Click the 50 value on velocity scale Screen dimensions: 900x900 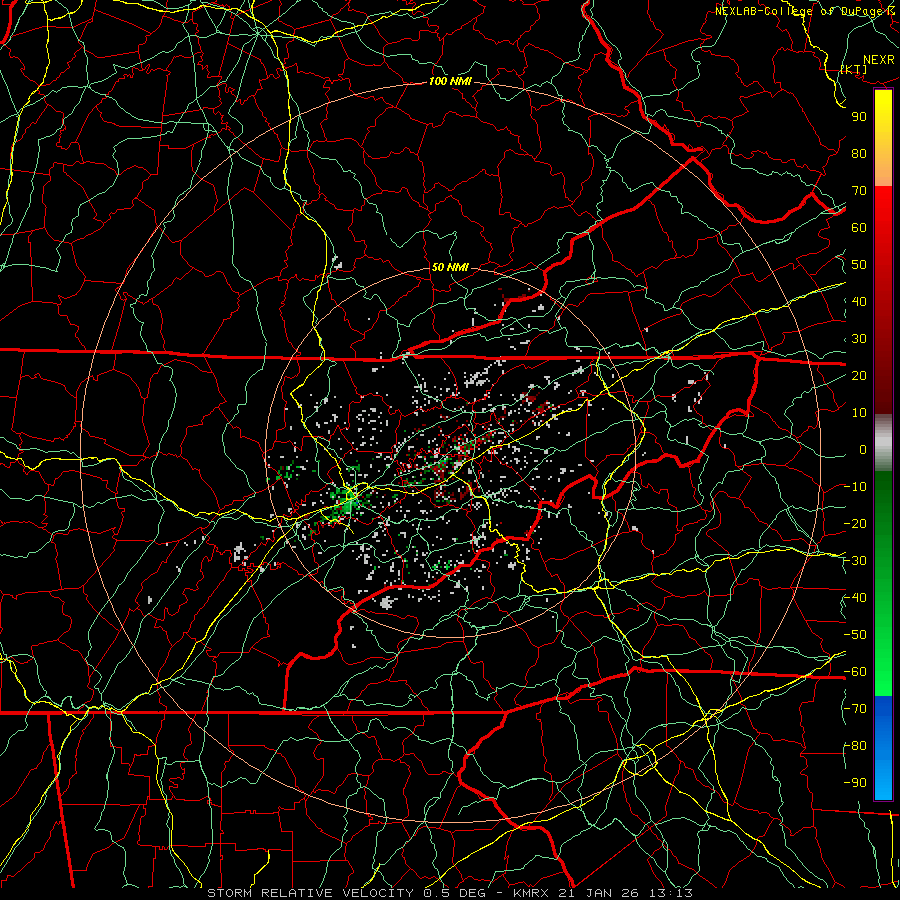(859, 265)
